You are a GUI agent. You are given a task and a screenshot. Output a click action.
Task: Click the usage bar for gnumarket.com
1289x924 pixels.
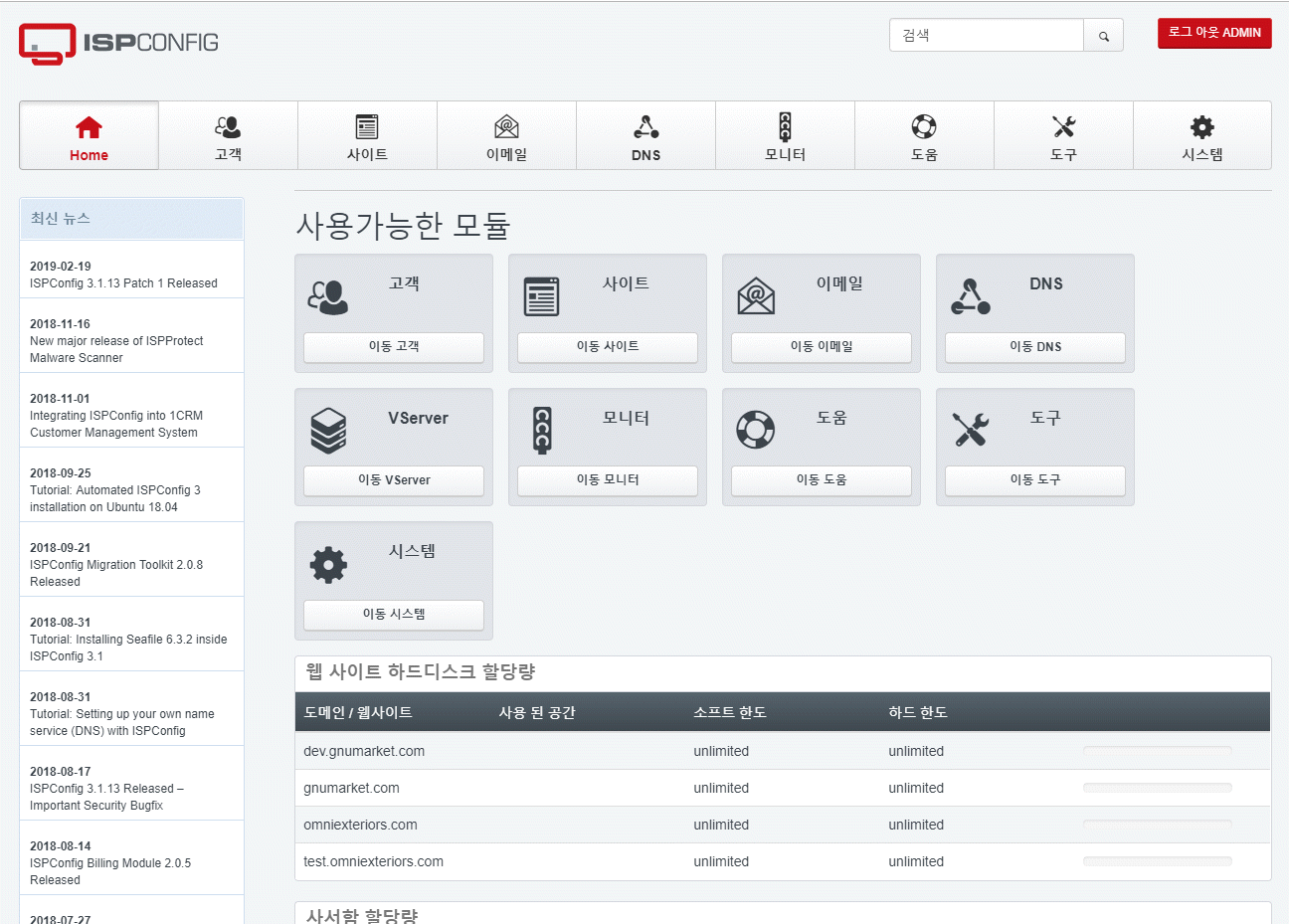(x=1157, y=788)
